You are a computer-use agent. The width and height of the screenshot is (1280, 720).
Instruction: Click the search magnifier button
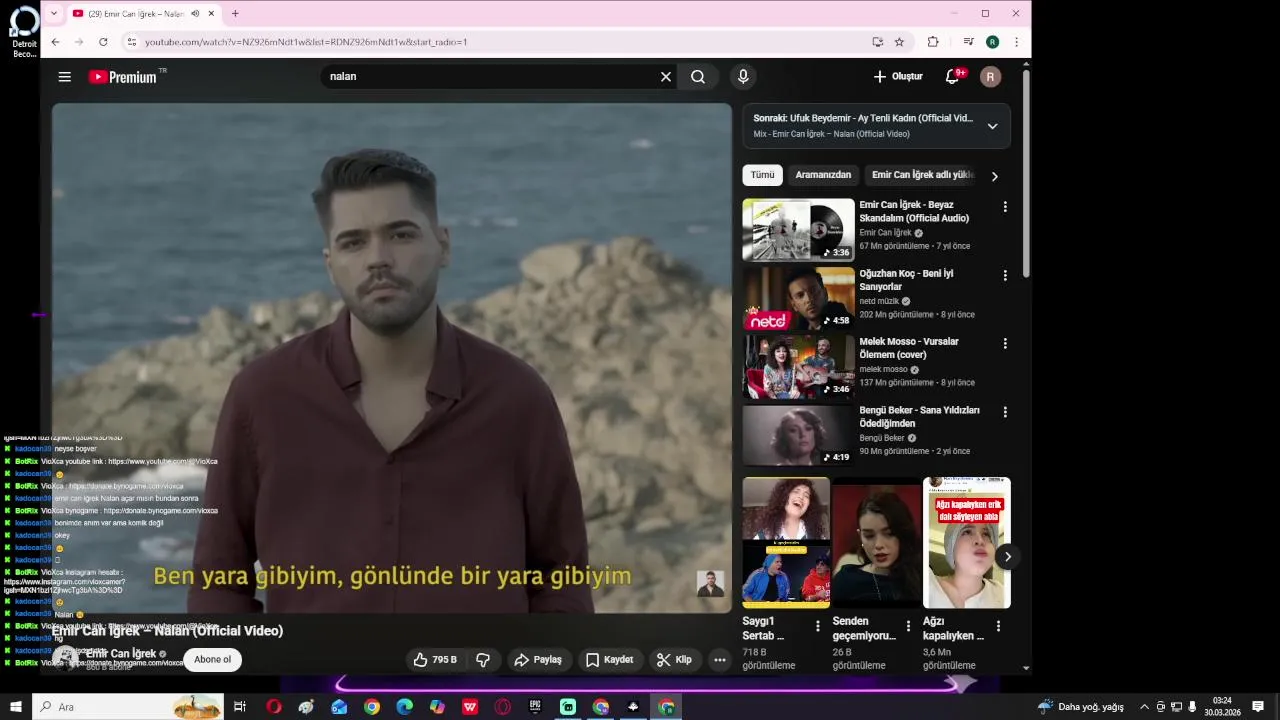(698, 77)
